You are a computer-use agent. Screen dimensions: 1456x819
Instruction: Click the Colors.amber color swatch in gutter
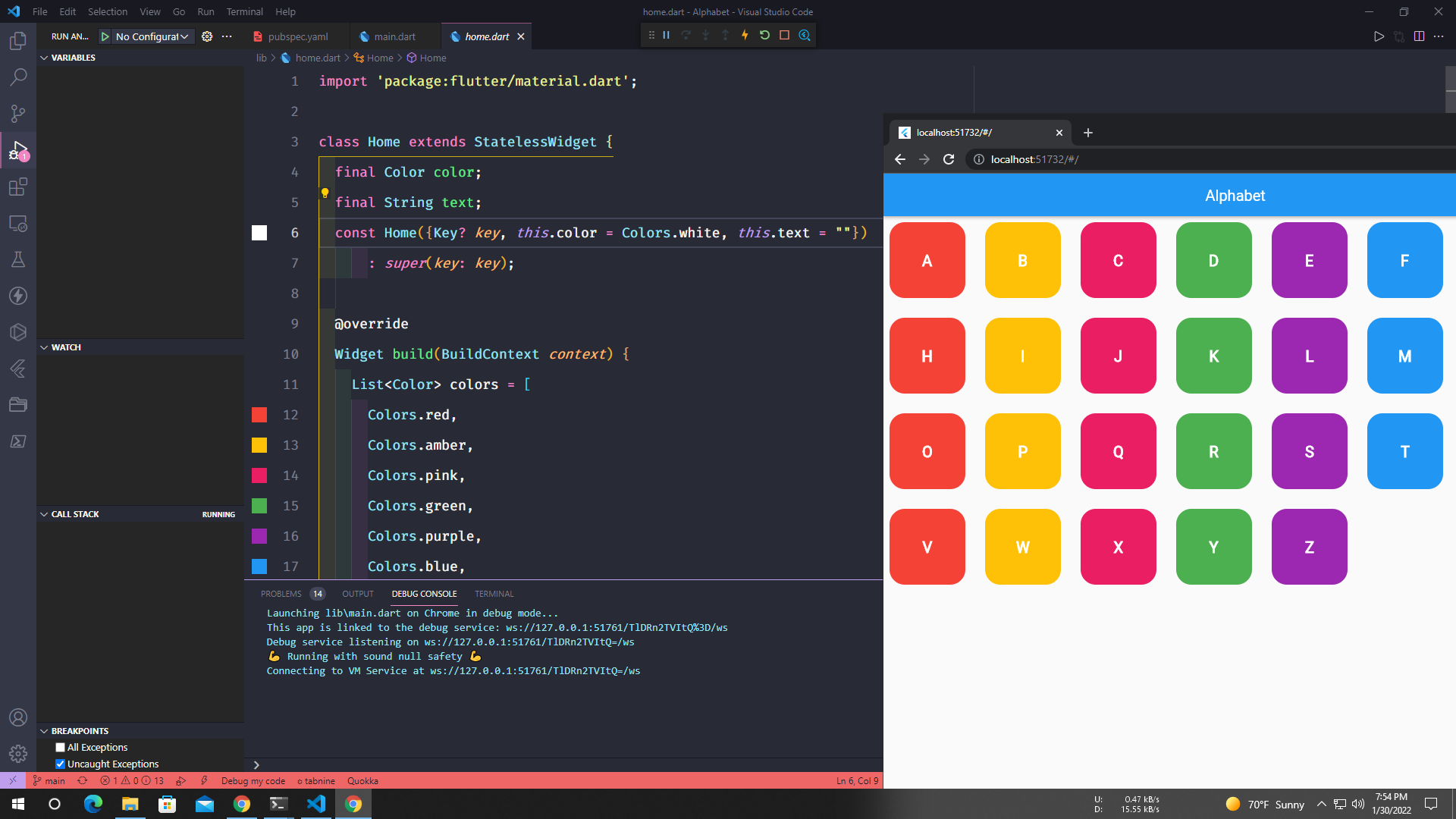[x=259, y=445]
